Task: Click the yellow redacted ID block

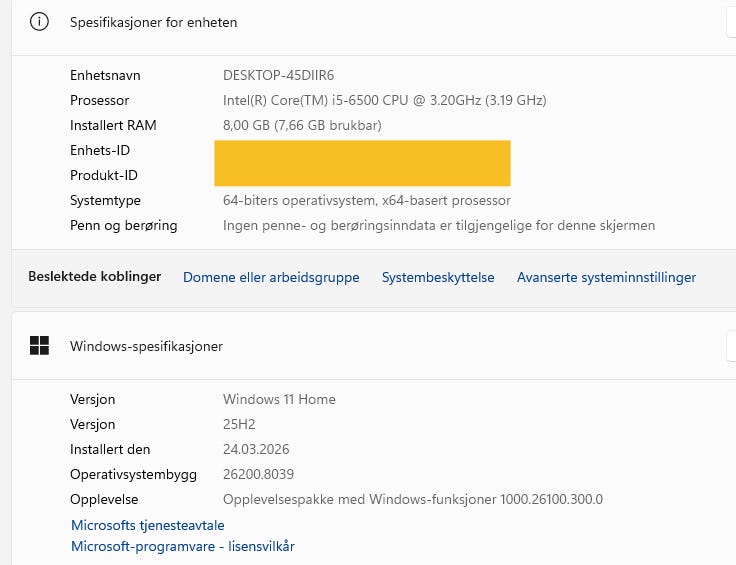Action: [x=362, y=163]
